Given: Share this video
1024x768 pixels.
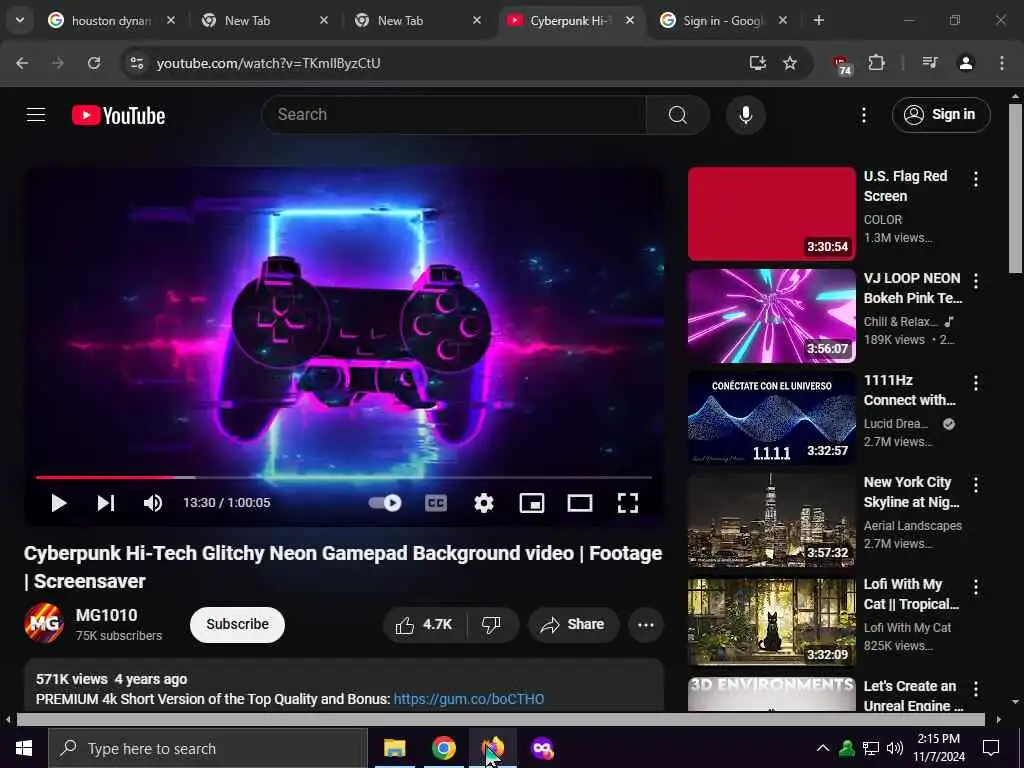Looking at the screenshot, I should 573,625.
